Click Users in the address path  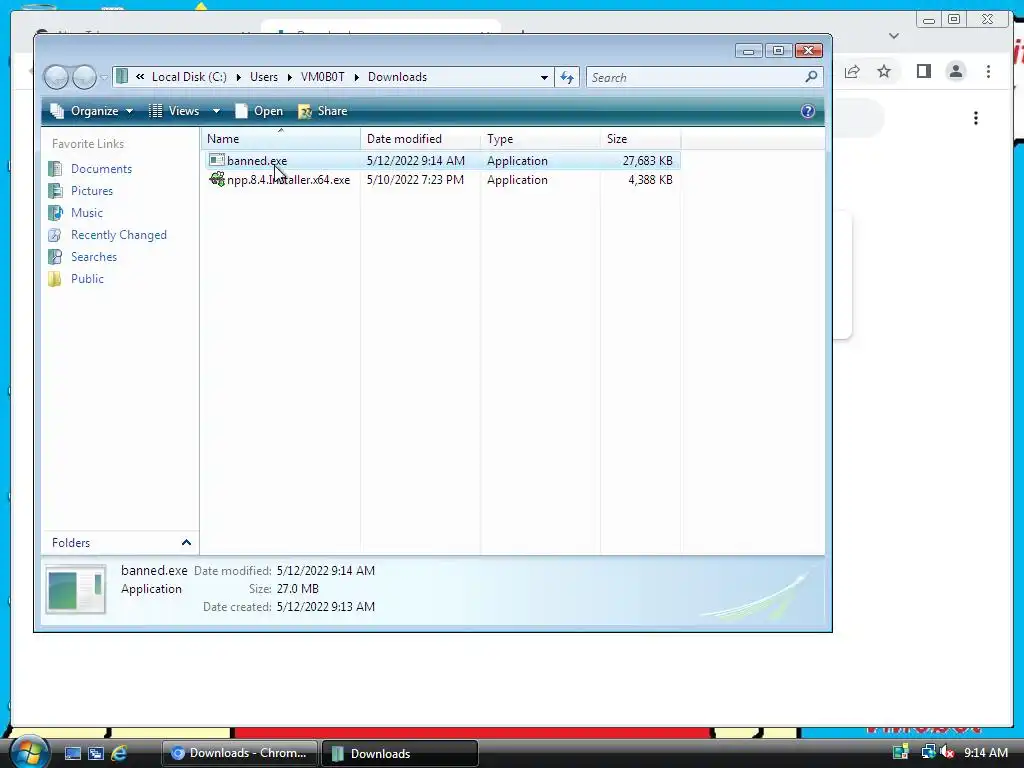(264, 77)
